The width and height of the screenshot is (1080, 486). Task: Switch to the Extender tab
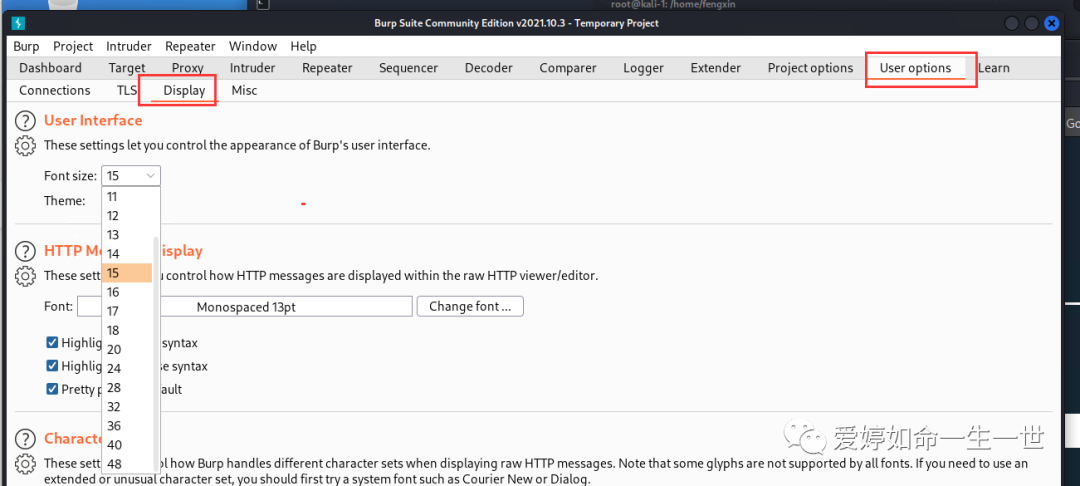716,67
